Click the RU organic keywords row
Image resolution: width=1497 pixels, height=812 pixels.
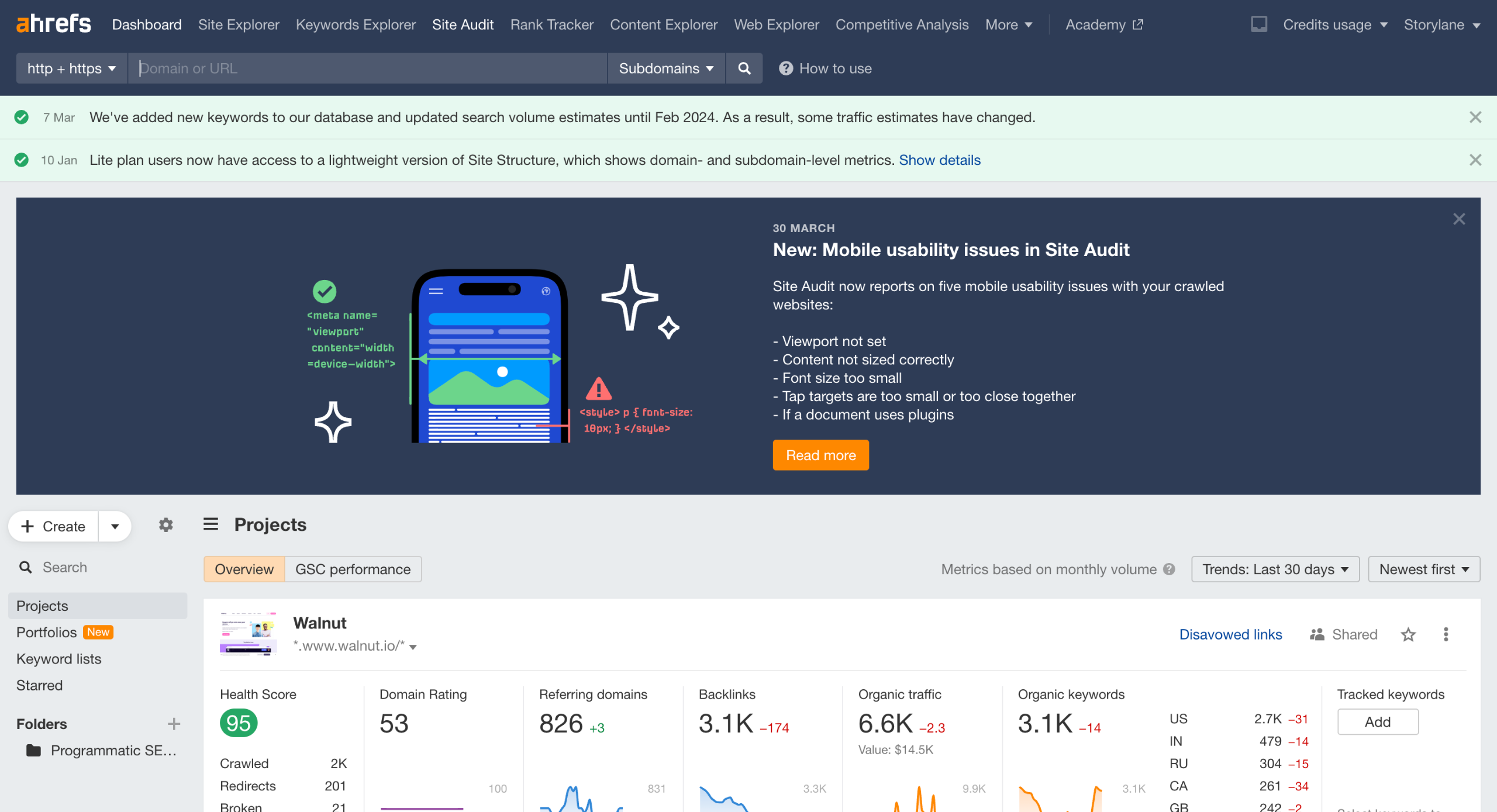[1239, 763]
